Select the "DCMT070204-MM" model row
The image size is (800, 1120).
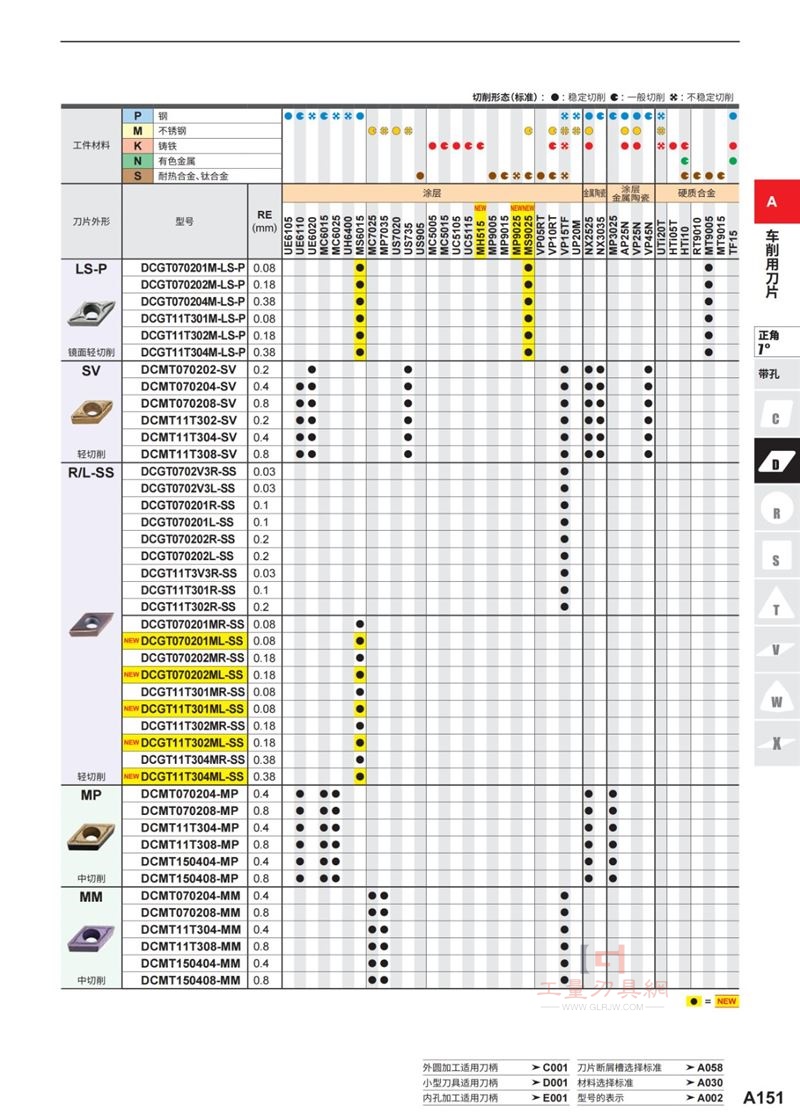click(191, 896)
